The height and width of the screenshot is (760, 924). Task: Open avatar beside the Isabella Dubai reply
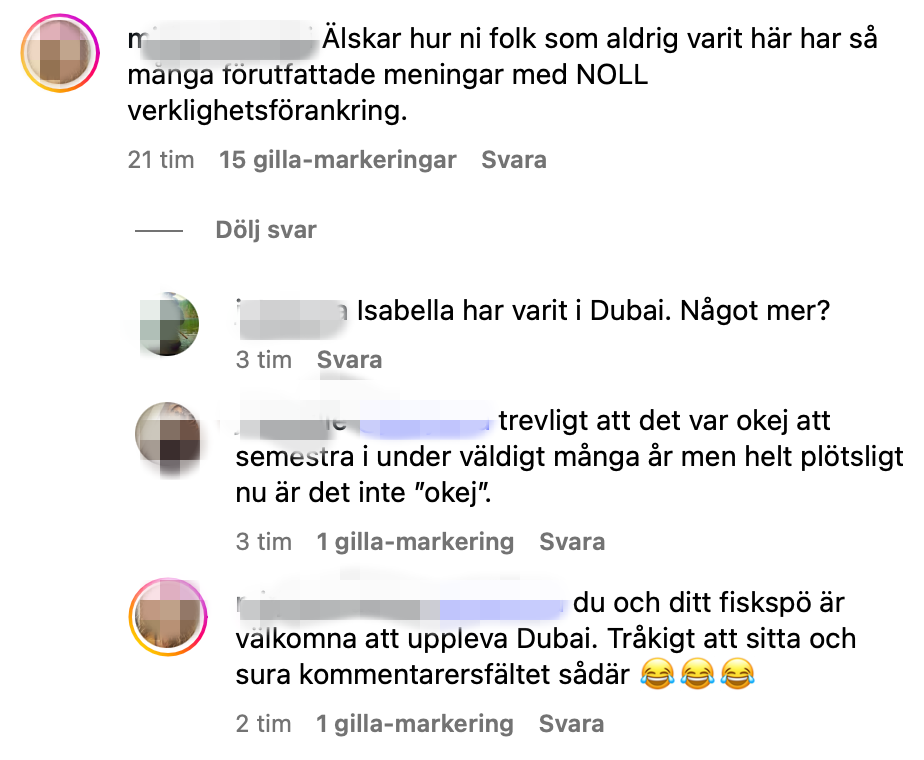click(169, 324)
